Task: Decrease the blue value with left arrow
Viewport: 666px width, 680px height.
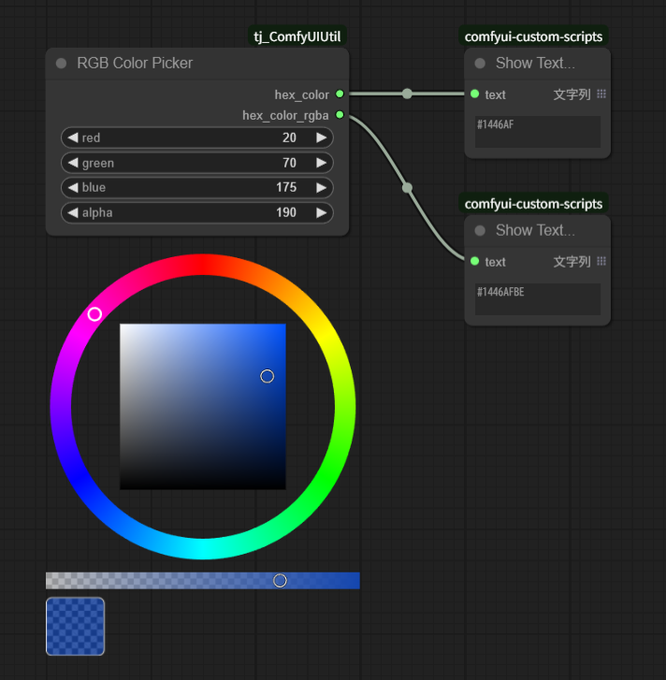Action: [73, 188]
